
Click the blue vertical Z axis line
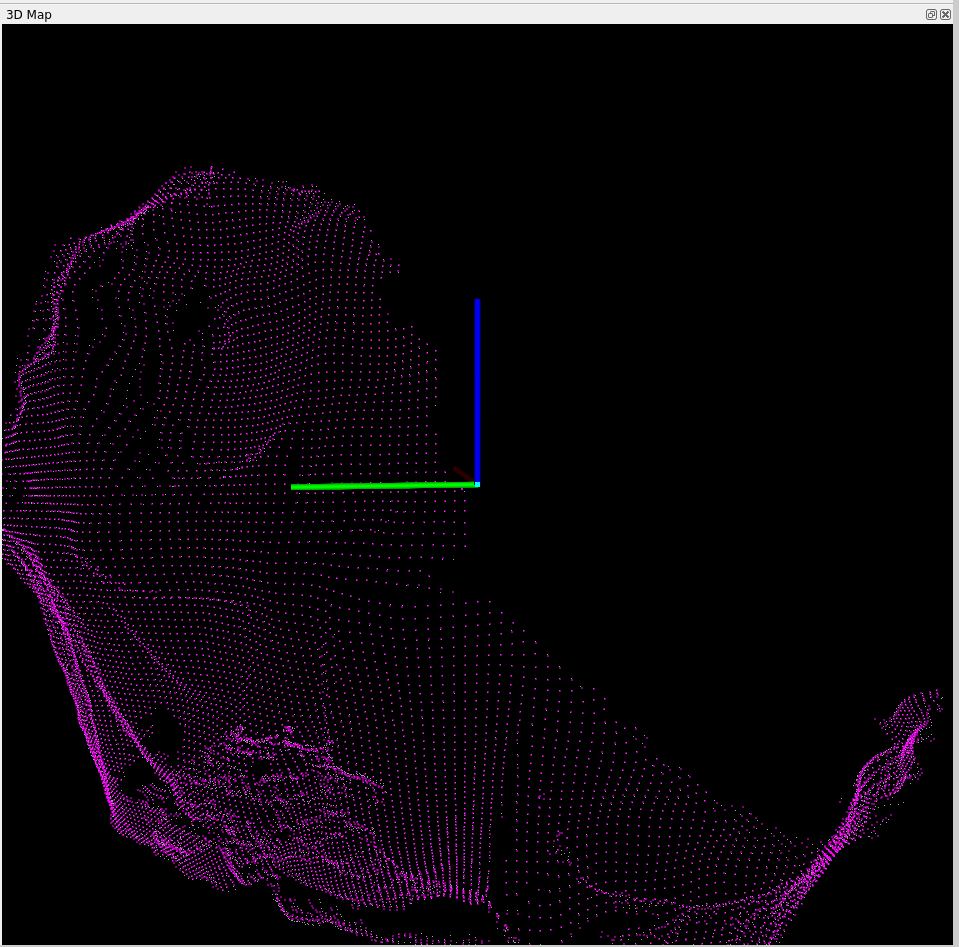(477, 390)
